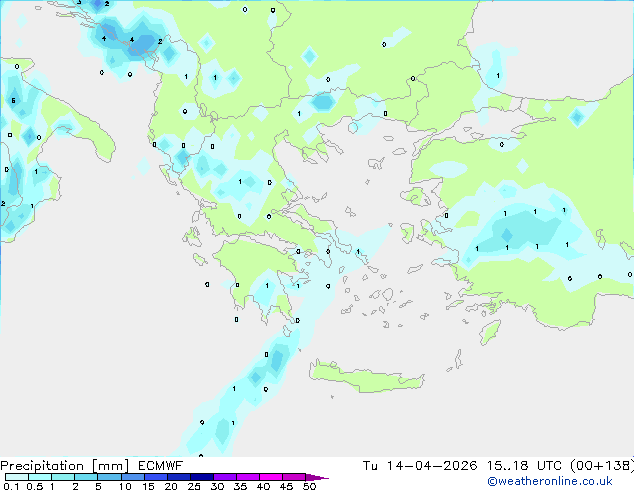The width and height of the screenshot is (634, 490).
Task: Click legend tick label '0.5'
Action: 35,486
